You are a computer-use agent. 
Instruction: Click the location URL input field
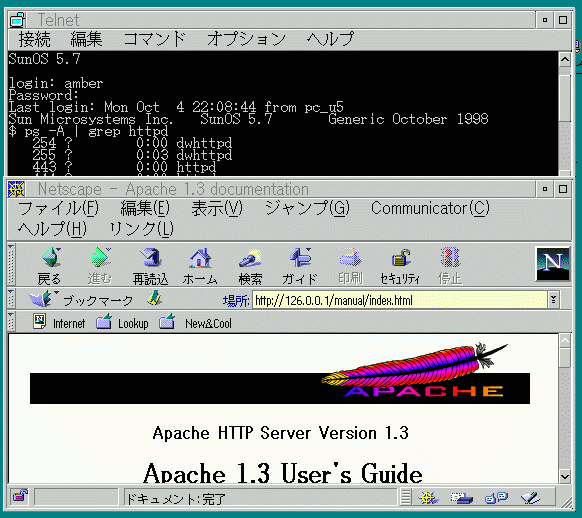point(400,300)
